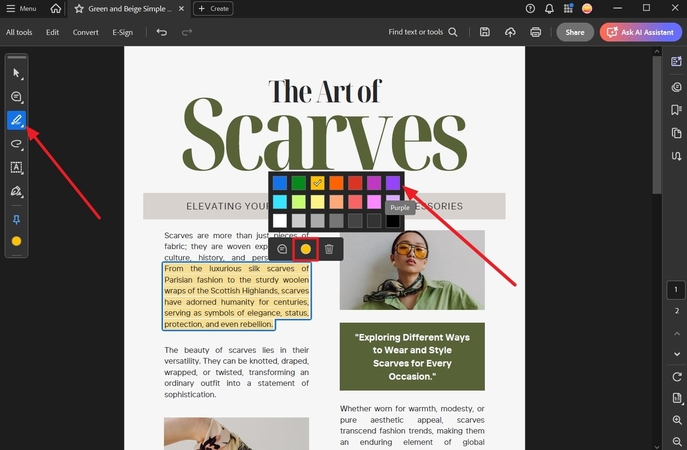This screenshot has width=687, height=450.
Task: Add a note to the highlight
Action: (x=282, y=249)
